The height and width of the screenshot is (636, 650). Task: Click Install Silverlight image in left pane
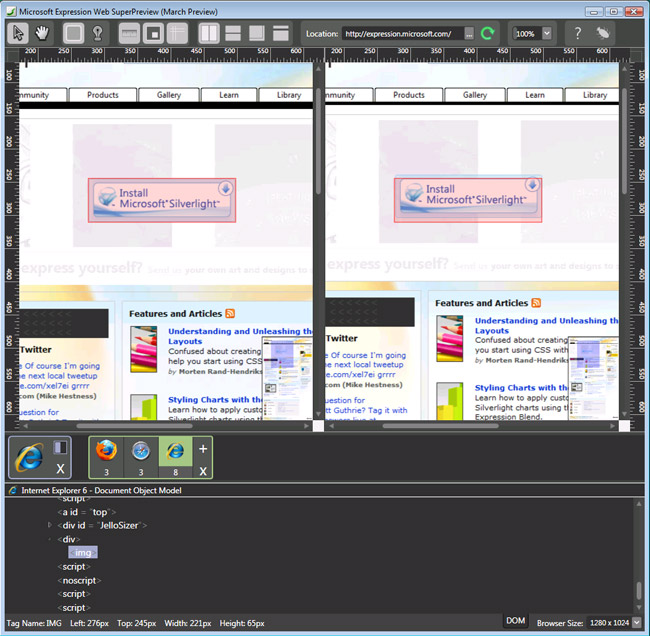tap(162, 200)
